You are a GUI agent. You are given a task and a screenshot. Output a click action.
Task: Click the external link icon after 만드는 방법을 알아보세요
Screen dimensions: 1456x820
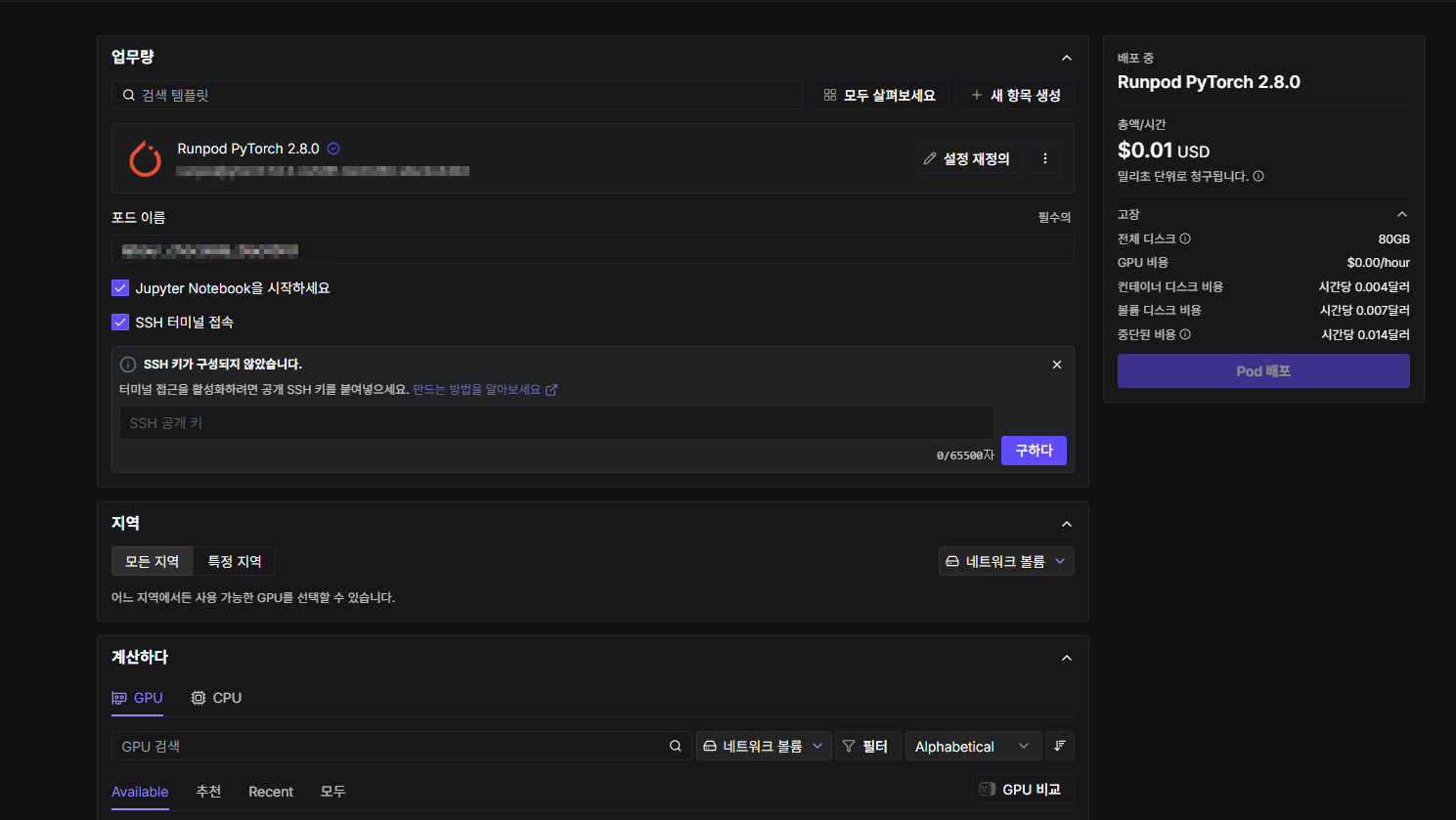[x=552, y=390]
